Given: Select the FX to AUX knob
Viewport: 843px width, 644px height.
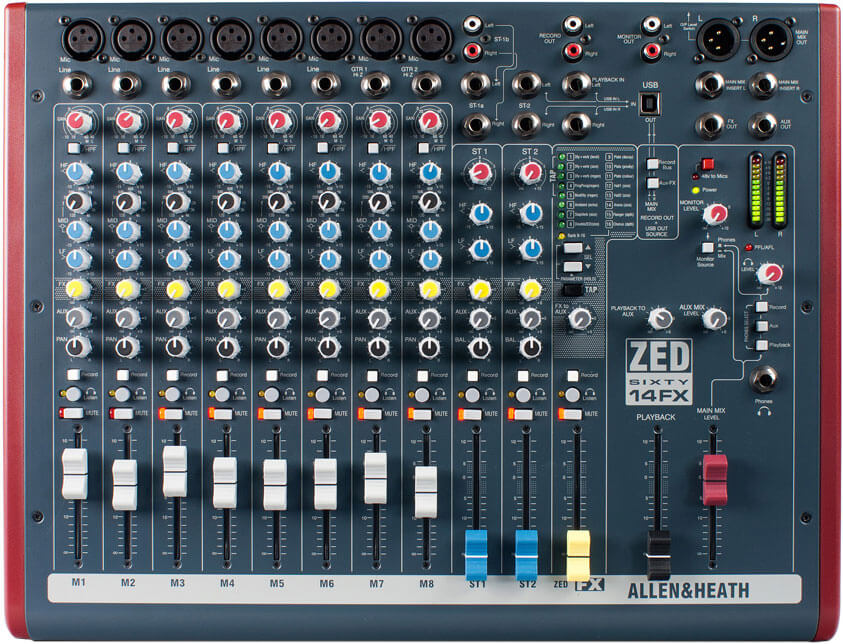Looking at the screenshot, I should 578,320.
